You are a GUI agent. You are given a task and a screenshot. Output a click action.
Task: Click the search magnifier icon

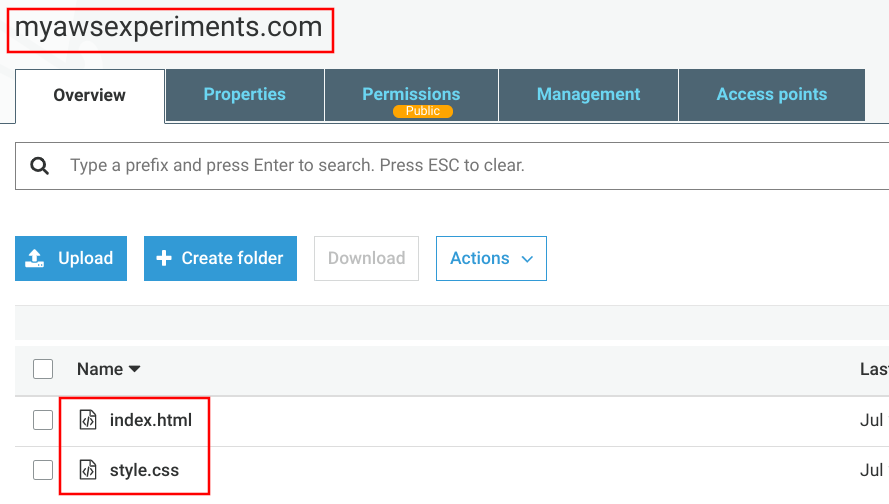(x=39, y=166)
